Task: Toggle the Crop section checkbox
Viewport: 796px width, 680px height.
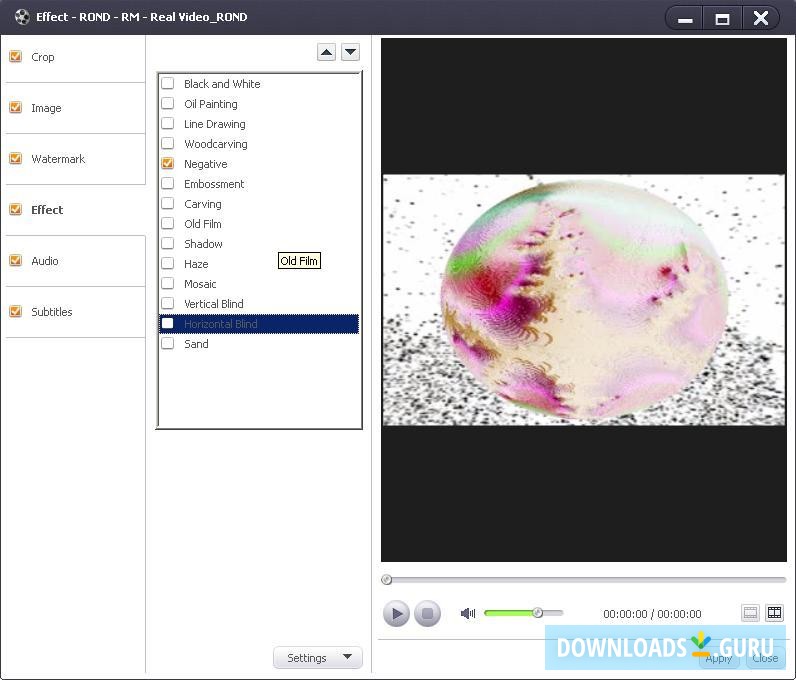Action: coord(15,57)
